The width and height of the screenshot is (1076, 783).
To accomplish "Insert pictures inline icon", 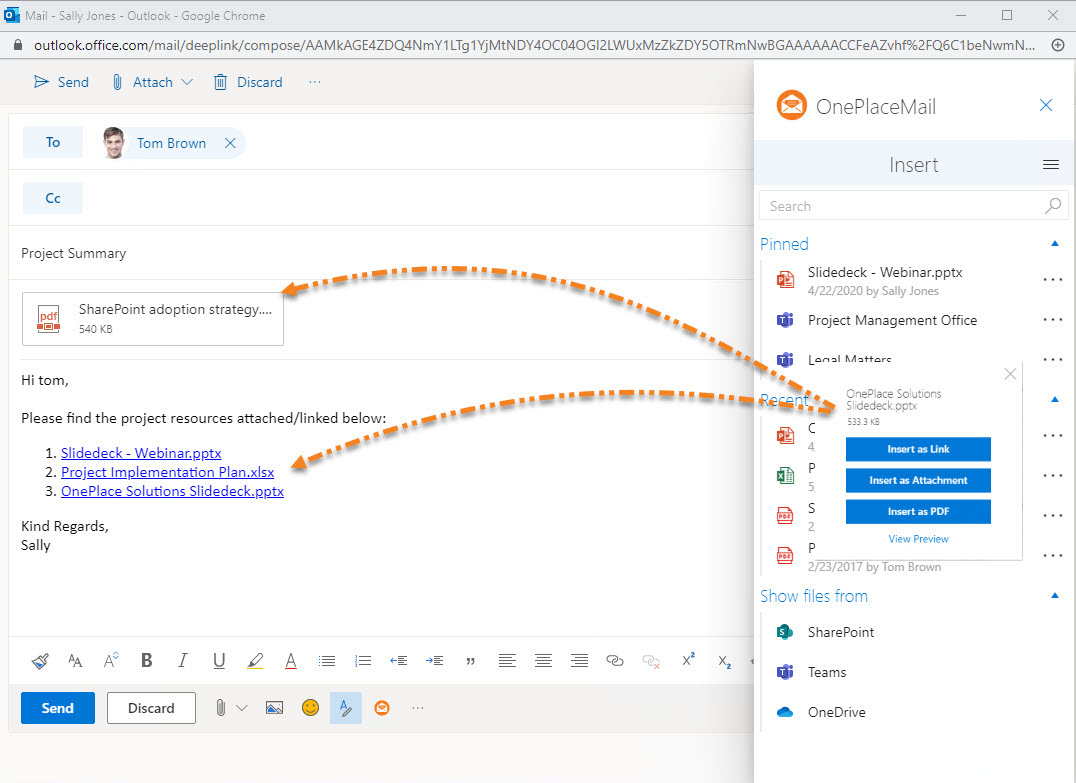I will point(274,708).
